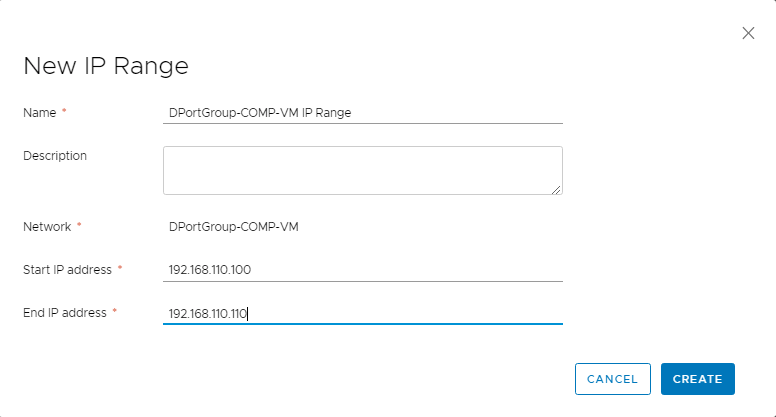Click the Start IP address field
The width and height of the screenshot is (776, 417).
click(362, 270)
